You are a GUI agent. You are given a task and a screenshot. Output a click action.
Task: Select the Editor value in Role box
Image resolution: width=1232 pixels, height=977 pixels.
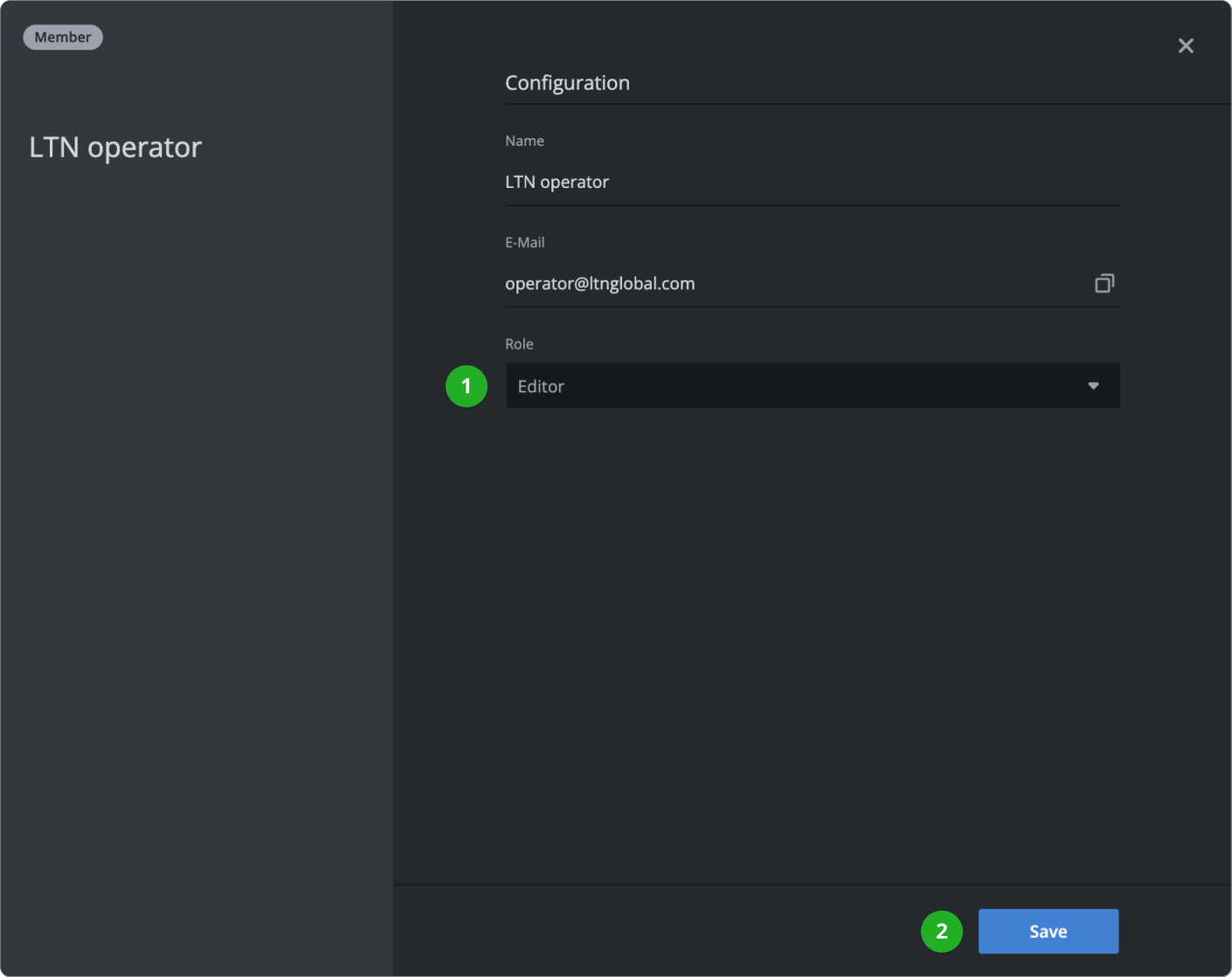pyautogui.click(x=541, y=386)
